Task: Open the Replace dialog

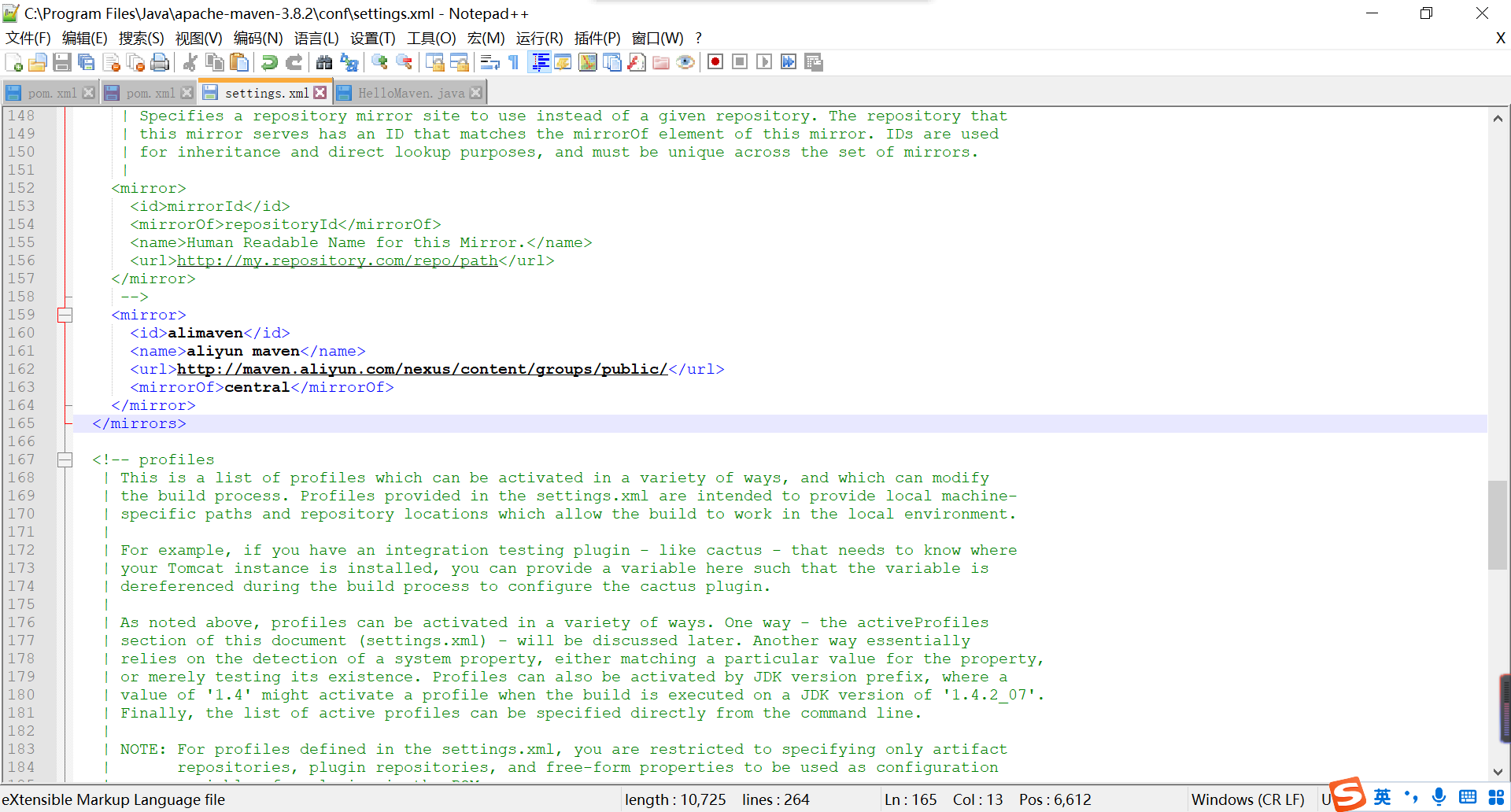Action: tap(350, 62)
